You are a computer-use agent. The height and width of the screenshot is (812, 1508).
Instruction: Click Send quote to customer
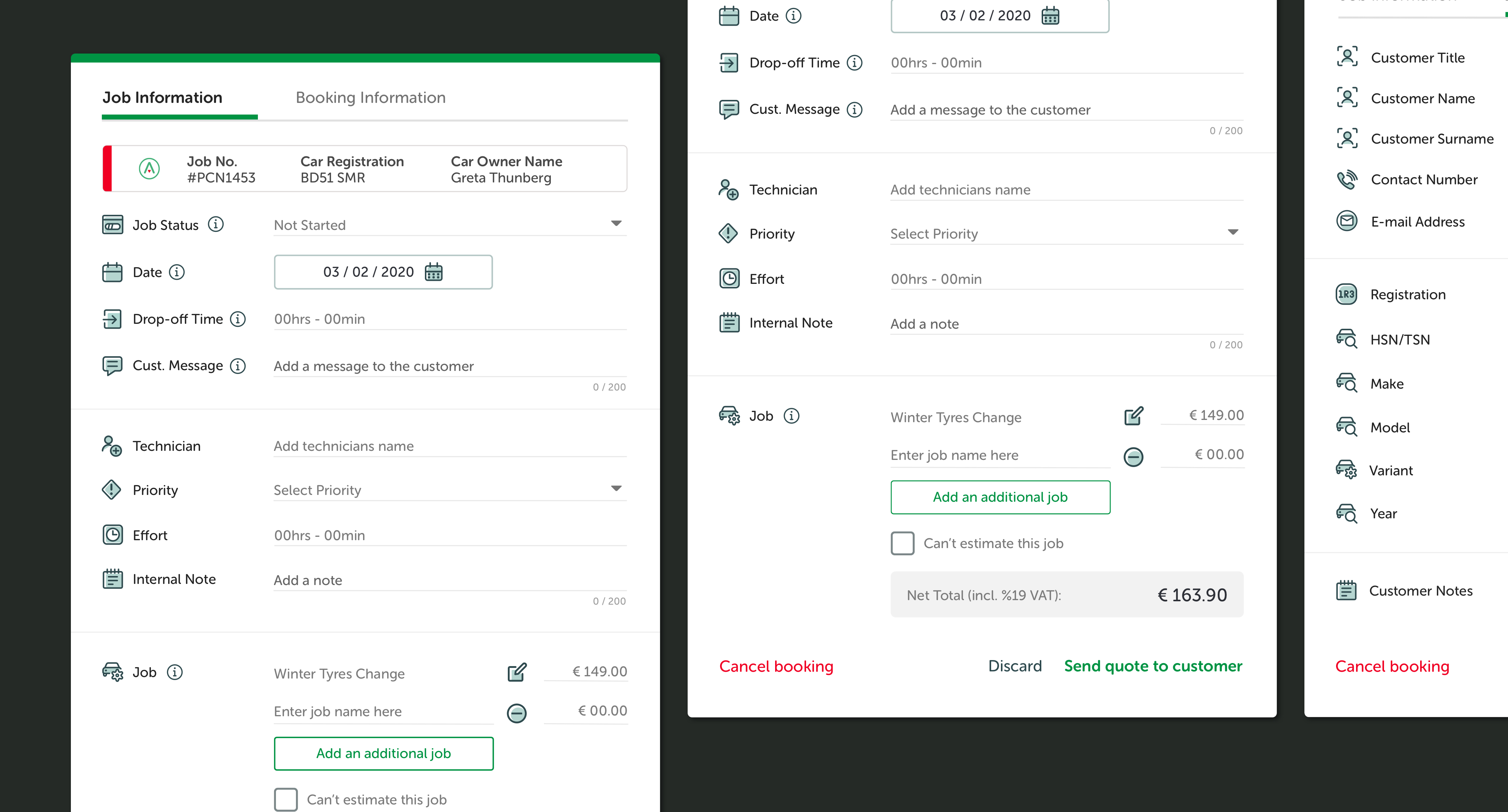pyautogui.click(x=1153, y=666)
